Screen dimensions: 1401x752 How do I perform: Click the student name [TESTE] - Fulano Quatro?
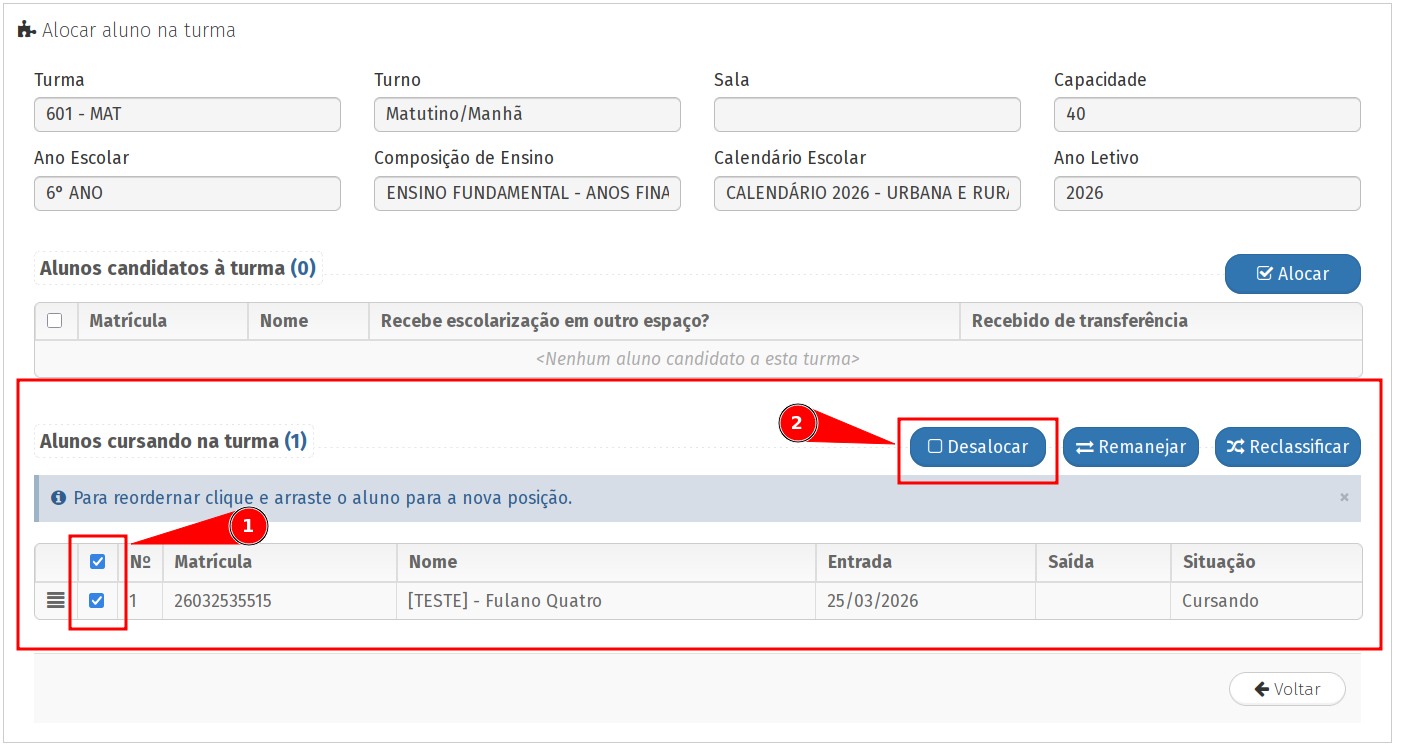tap(505, 601)
